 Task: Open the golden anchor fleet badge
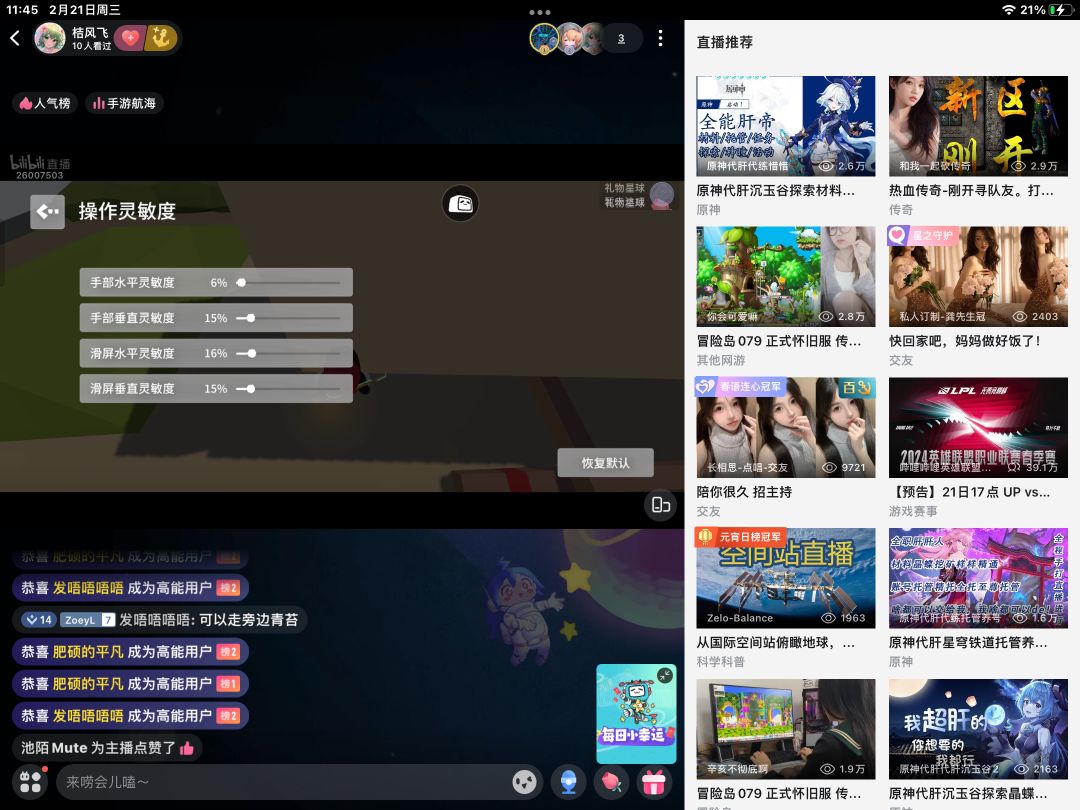[x=161, y=38]
